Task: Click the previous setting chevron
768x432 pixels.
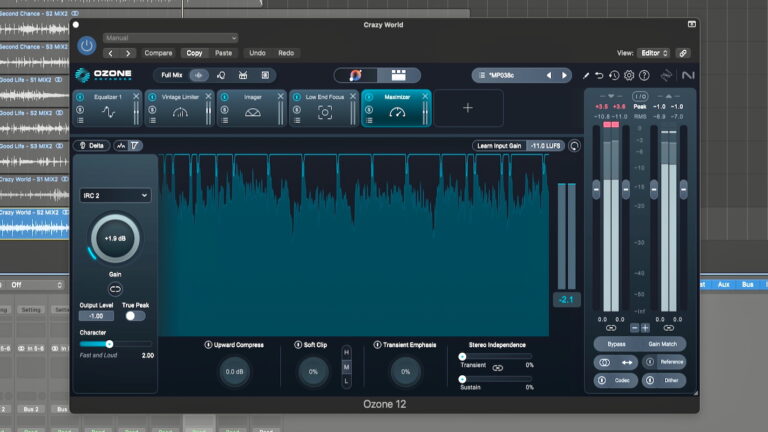Action: point(111,53)
